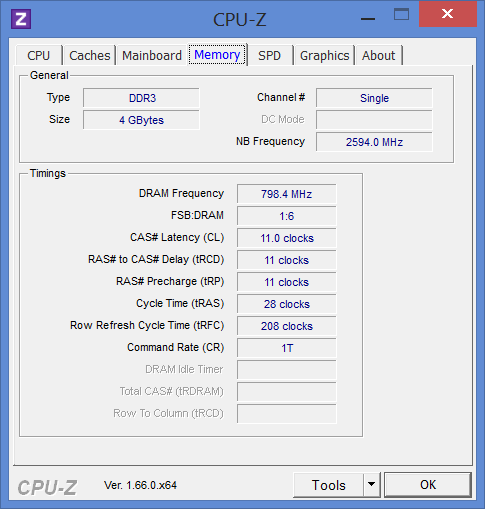Open the Caches tab
The image size is (485, 509).
(x=89, y=55)
